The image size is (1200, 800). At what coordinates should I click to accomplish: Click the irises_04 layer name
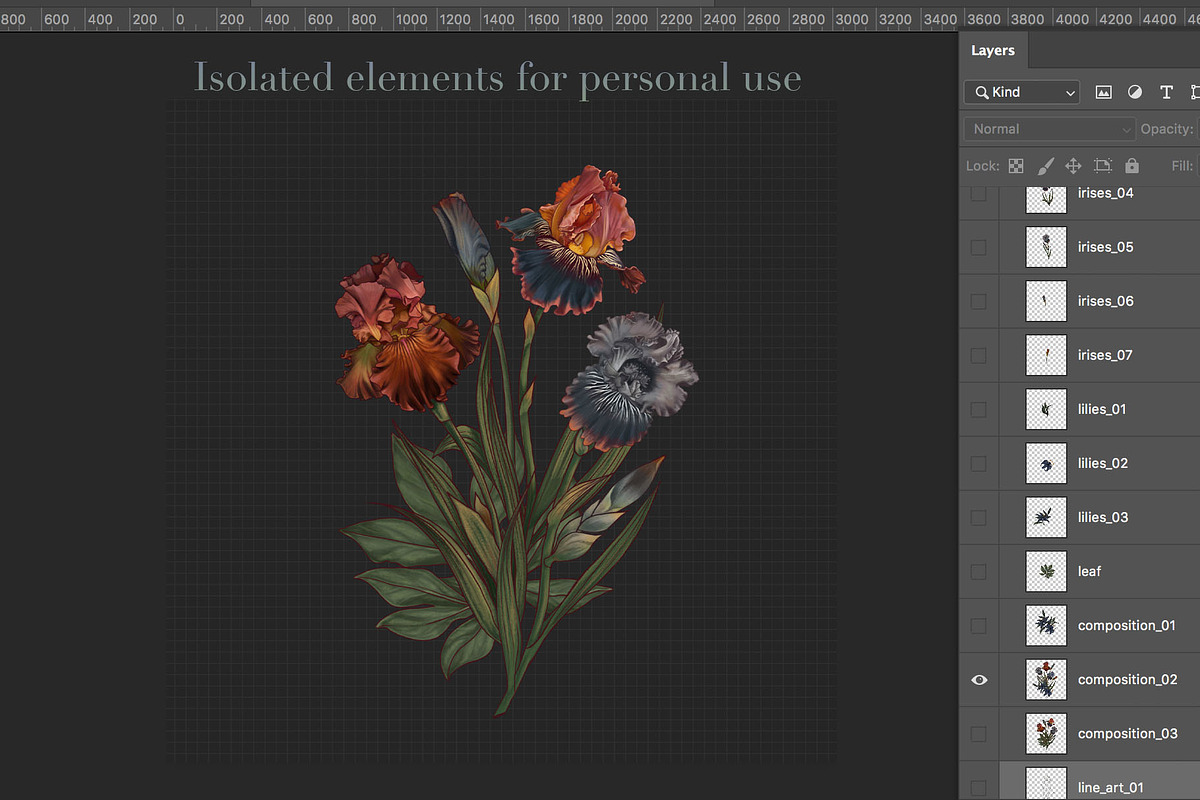[1106, 193]
